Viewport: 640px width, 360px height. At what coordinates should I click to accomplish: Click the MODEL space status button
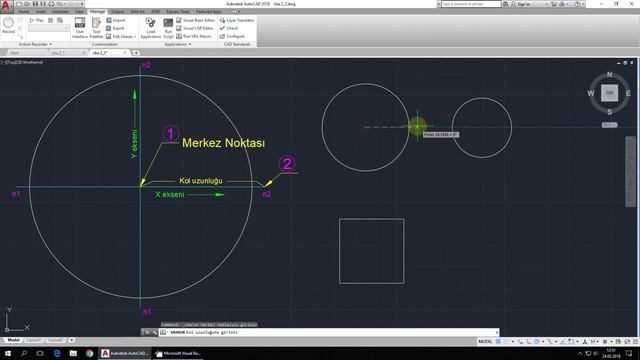tap(485, 341)
